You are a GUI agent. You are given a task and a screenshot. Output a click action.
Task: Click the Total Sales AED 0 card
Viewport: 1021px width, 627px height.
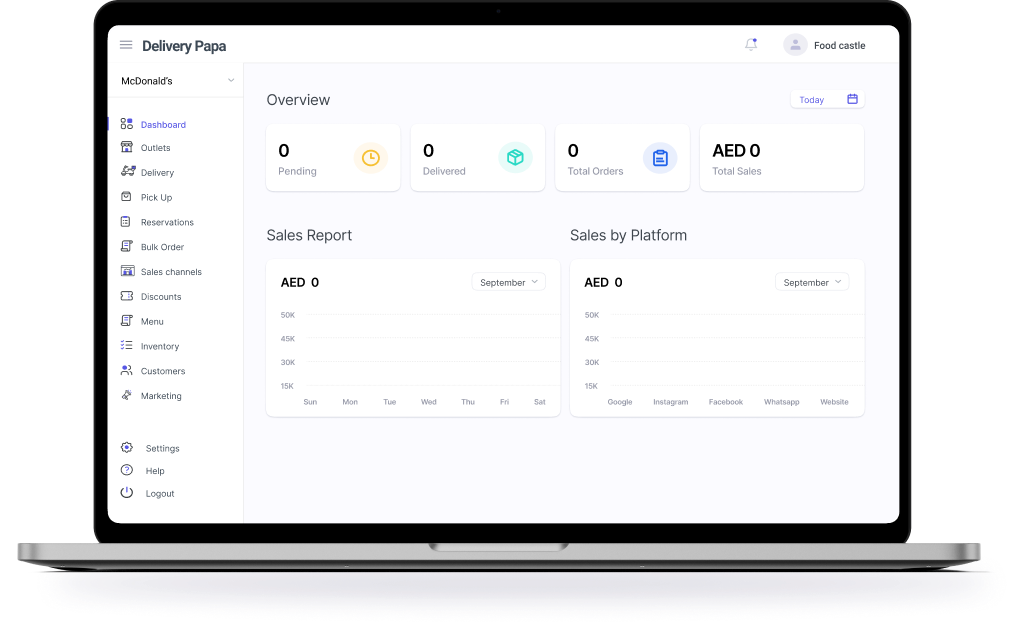tap(782, 158)
